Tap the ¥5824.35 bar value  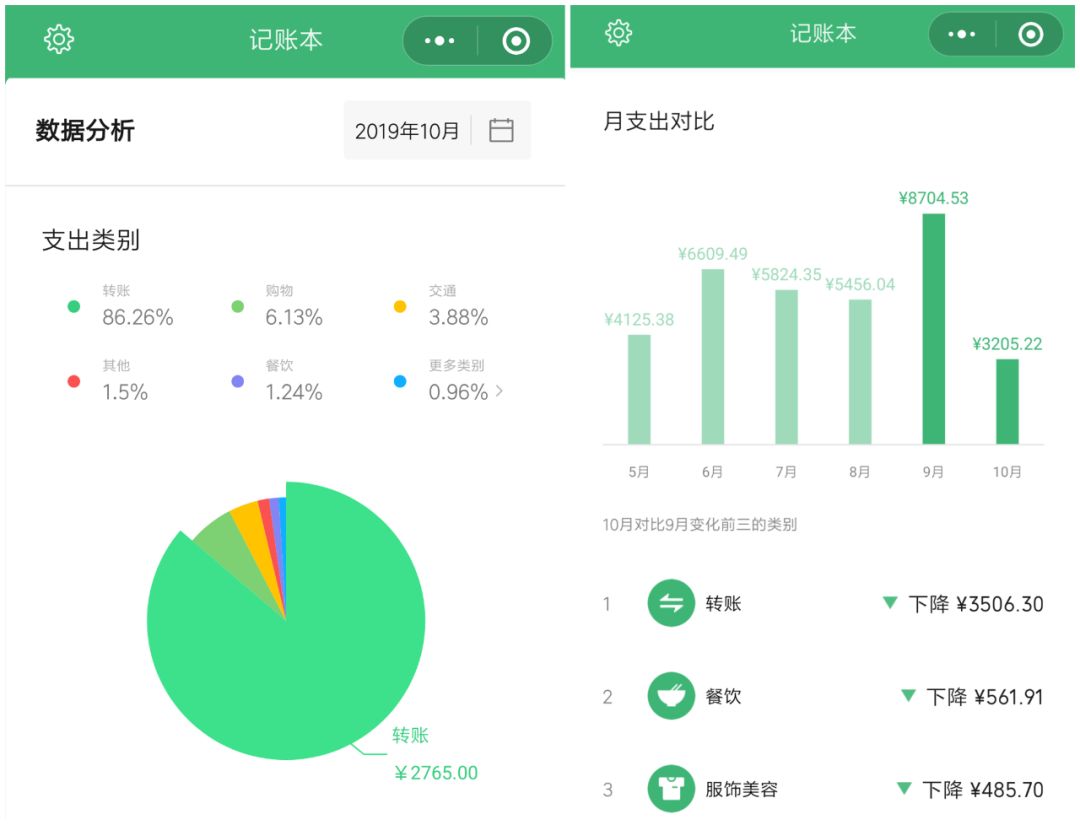pyautogui.click(x=786, y=275)
